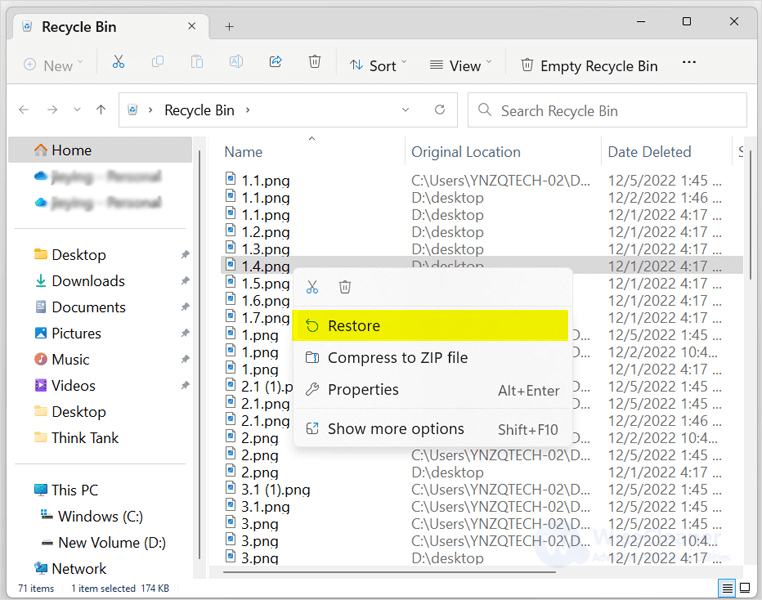Sort by Date Deleted column header
The image size is (762, 600).
(649, 152)
